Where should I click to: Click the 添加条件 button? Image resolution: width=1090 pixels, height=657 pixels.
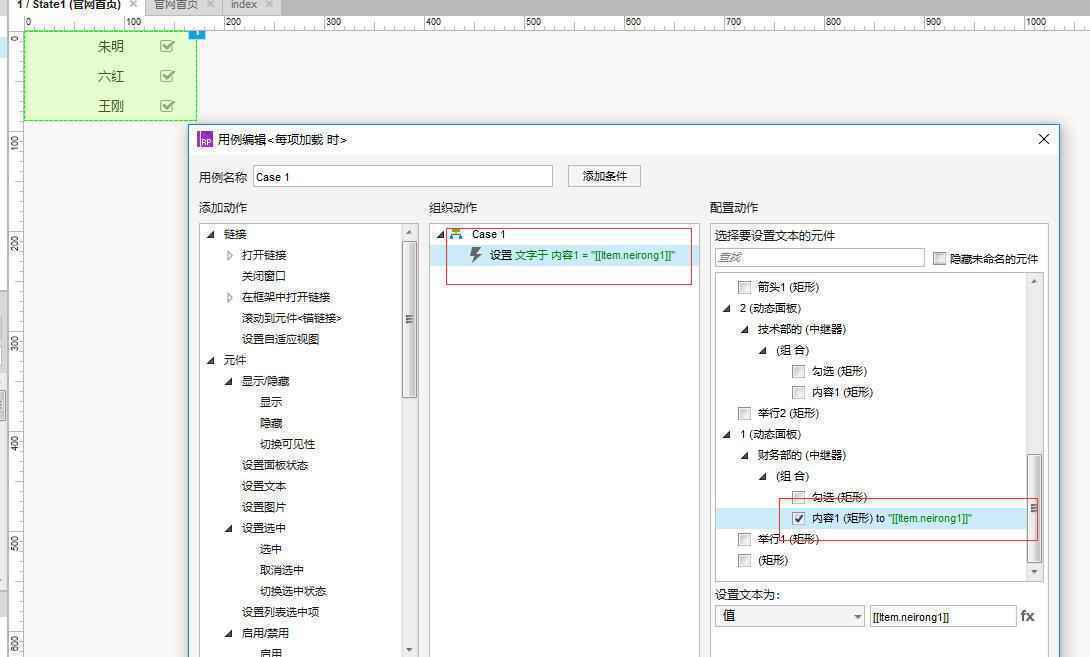(604, 176)
